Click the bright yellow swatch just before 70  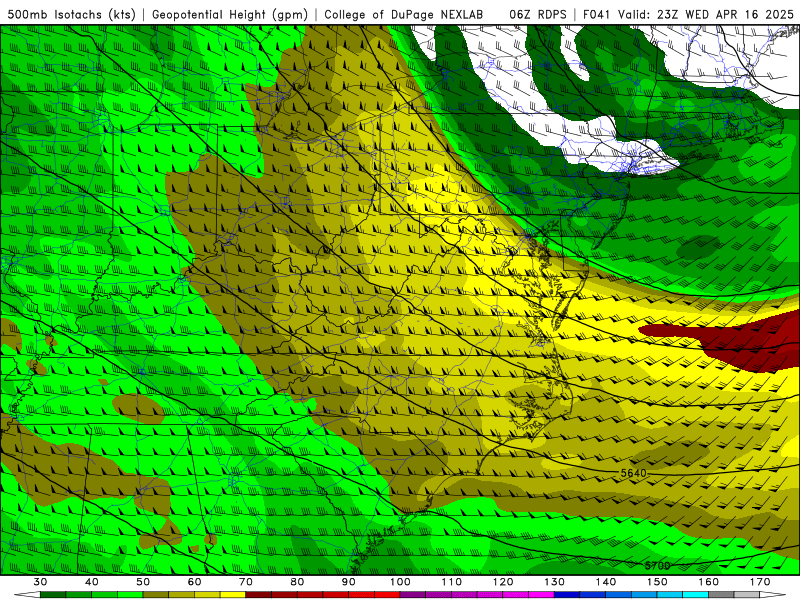(x=233, y=595)
